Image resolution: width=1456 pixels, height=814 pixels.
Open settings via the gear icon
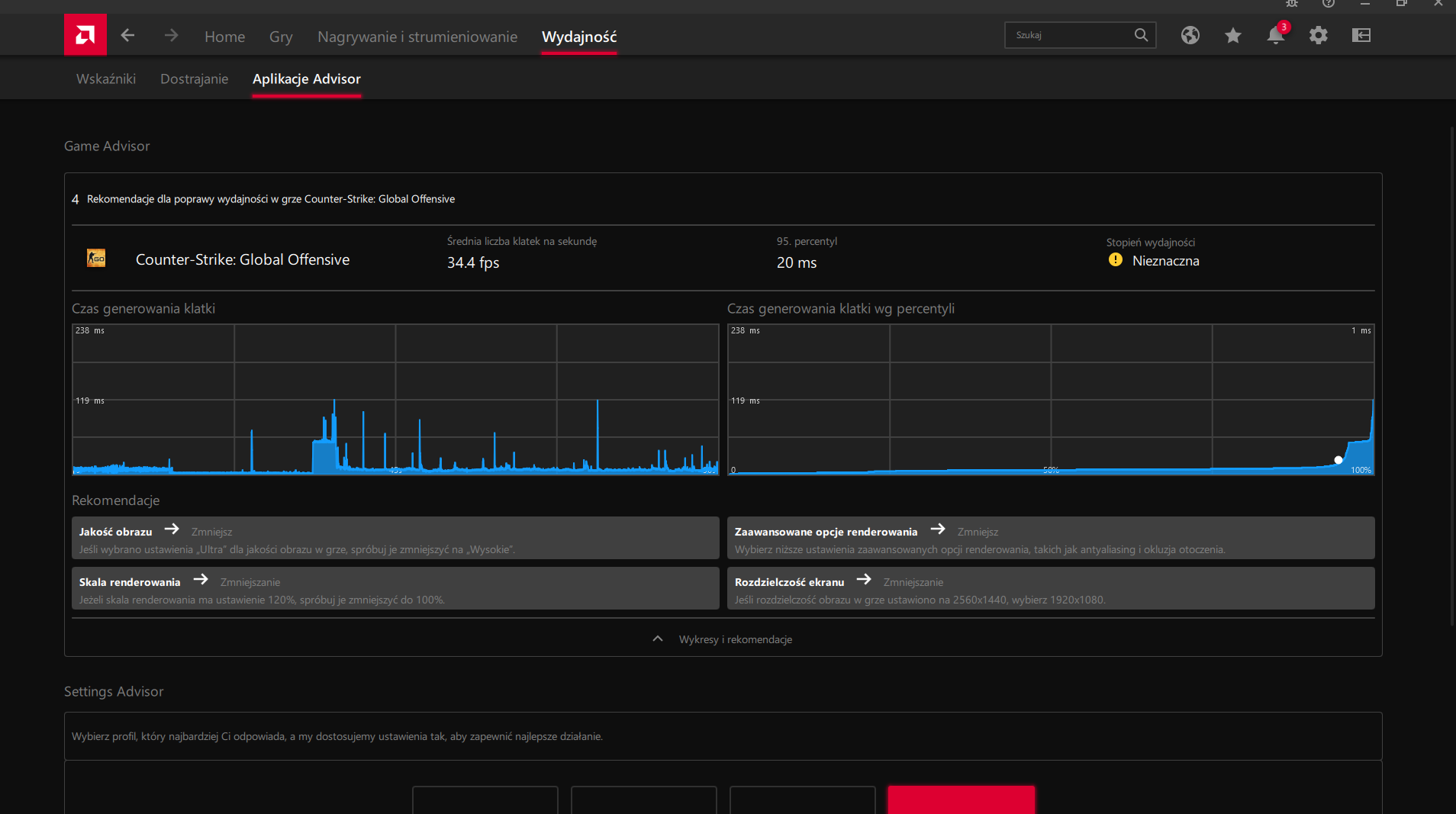pos(1319,35)
